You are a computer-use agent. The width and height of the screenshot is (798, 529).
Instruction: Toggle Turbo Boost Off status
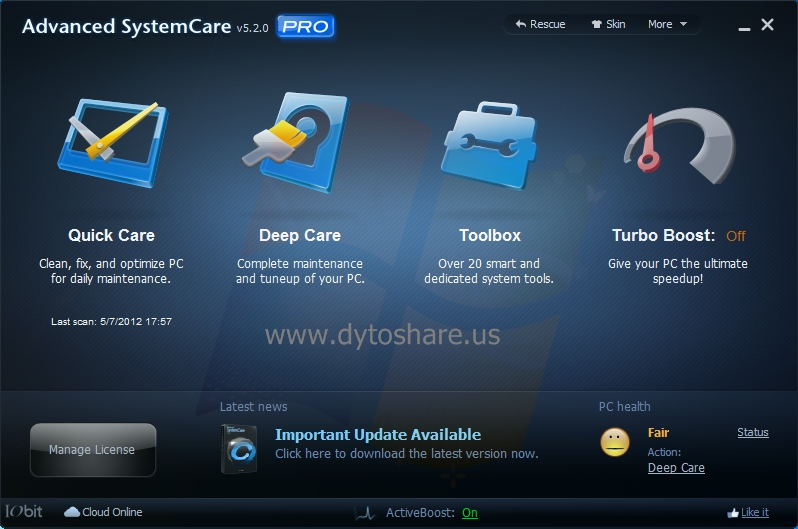[x=735, y=236]
